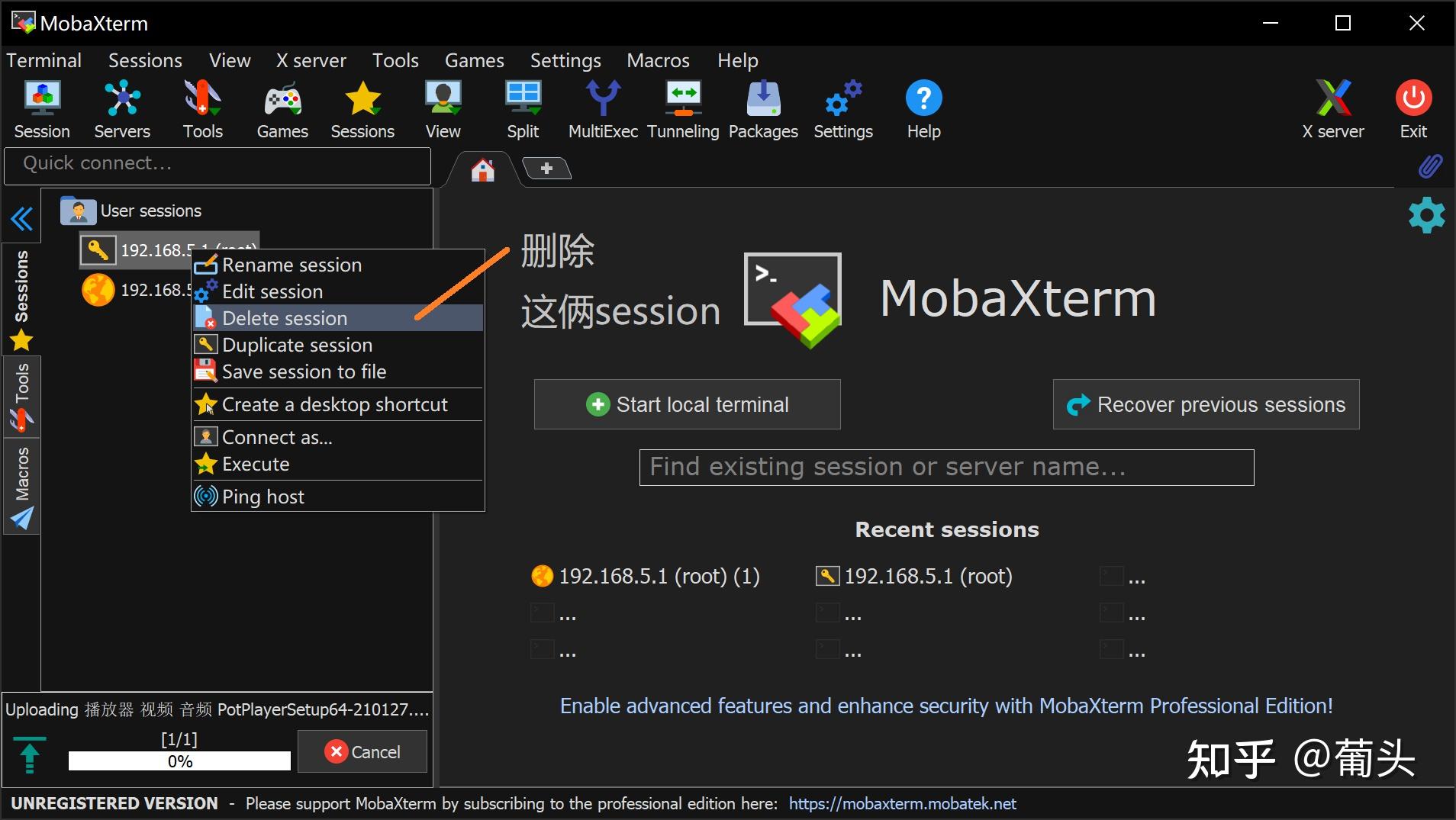The height and width of the screenshot is (820, 1456).
Task: Open a new tab with the plus button
Action: tap(546, 169)
